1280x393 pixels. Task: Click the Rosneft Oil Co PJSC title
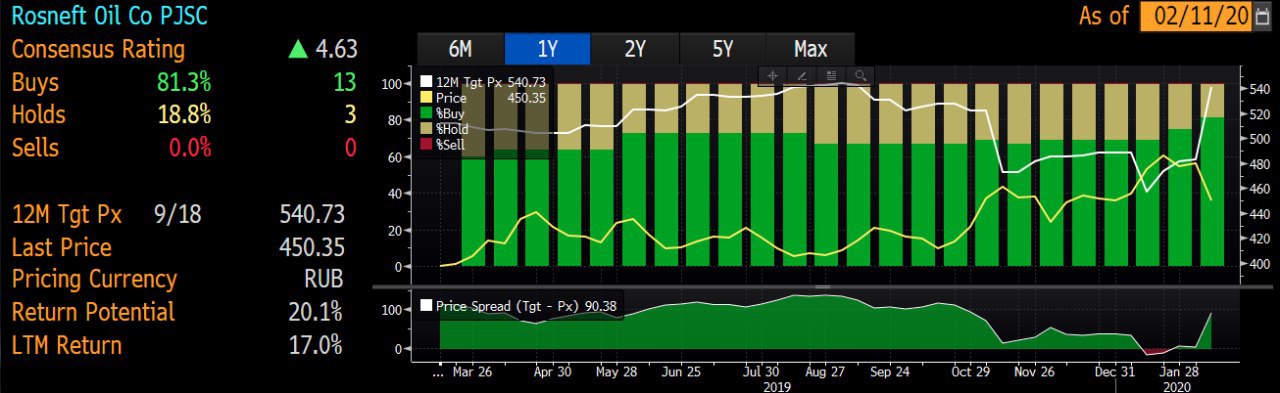point(111,17)
